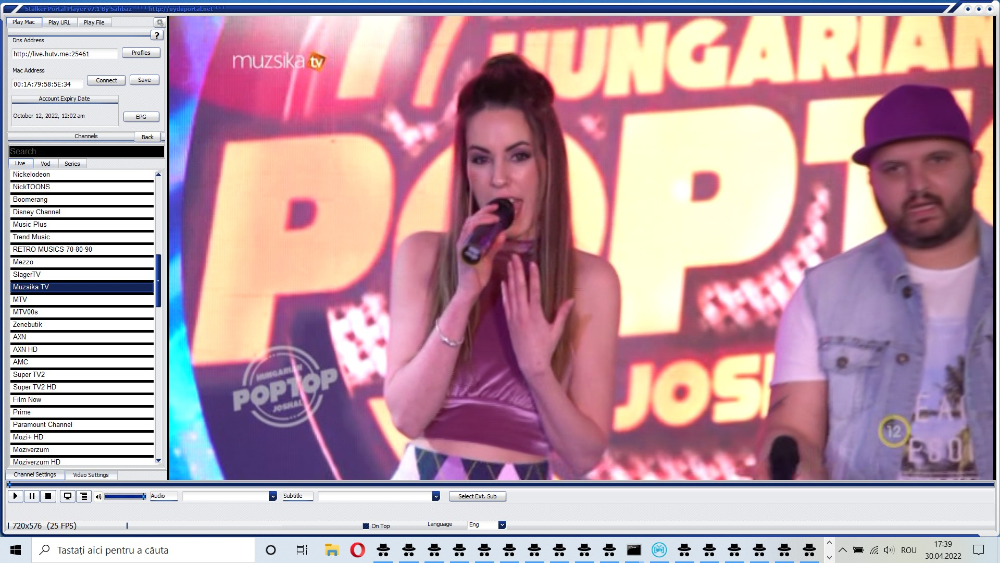This screenshot has width=1000, height=563.
Task: Mute audio via the speaker icon
Action: point(98,496)
